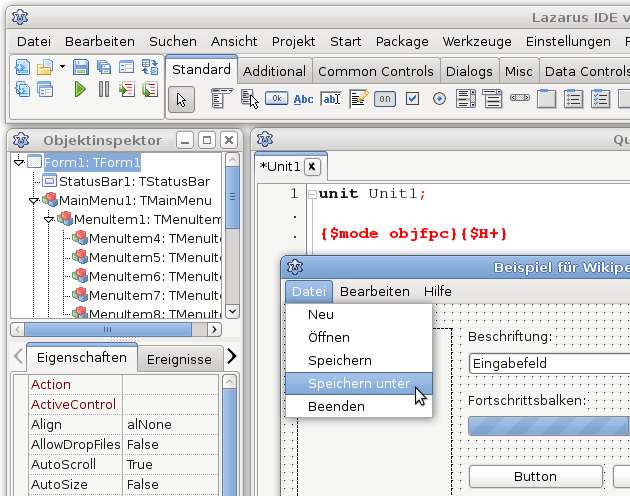Viewport: 630px width, 496px height.
Task: Click the View Units icon
Action: tap(22, 89)
